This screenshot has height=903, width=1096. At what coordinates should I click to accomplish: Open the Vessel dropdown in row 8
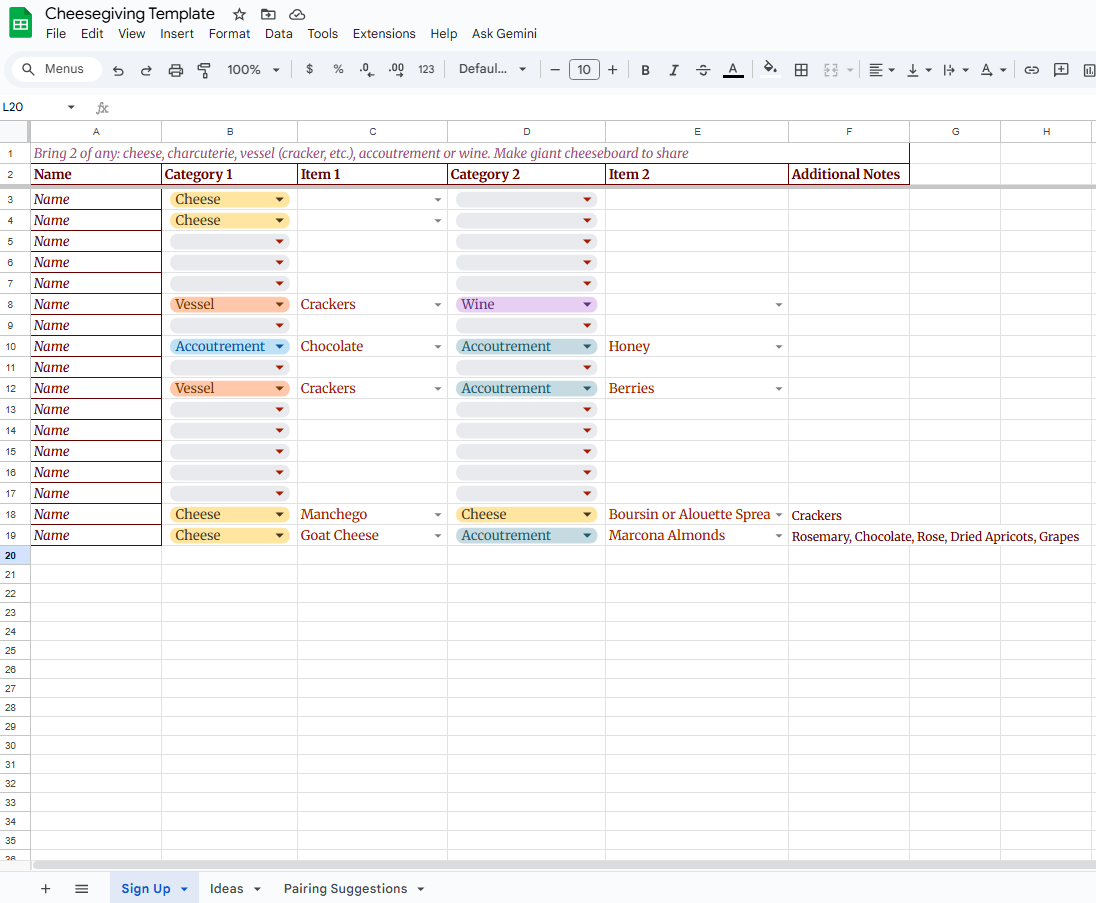(x=279, y=305)
